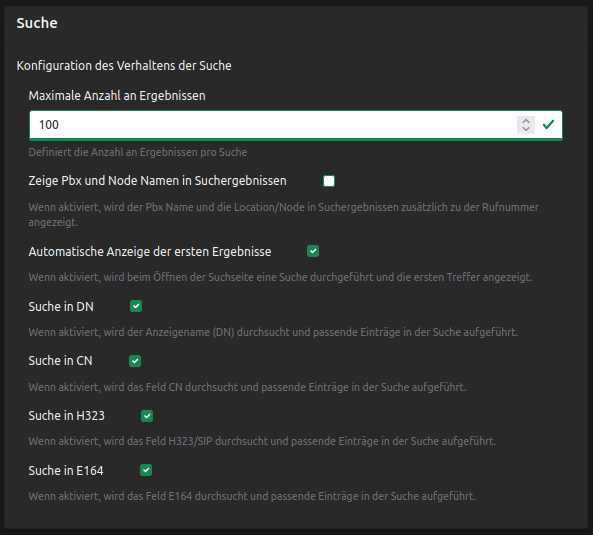The height and width of the screenshot is (535, 593).
Task: Click the Suche in CN label text
Action: pyautogui.click(x=60, y=361)
